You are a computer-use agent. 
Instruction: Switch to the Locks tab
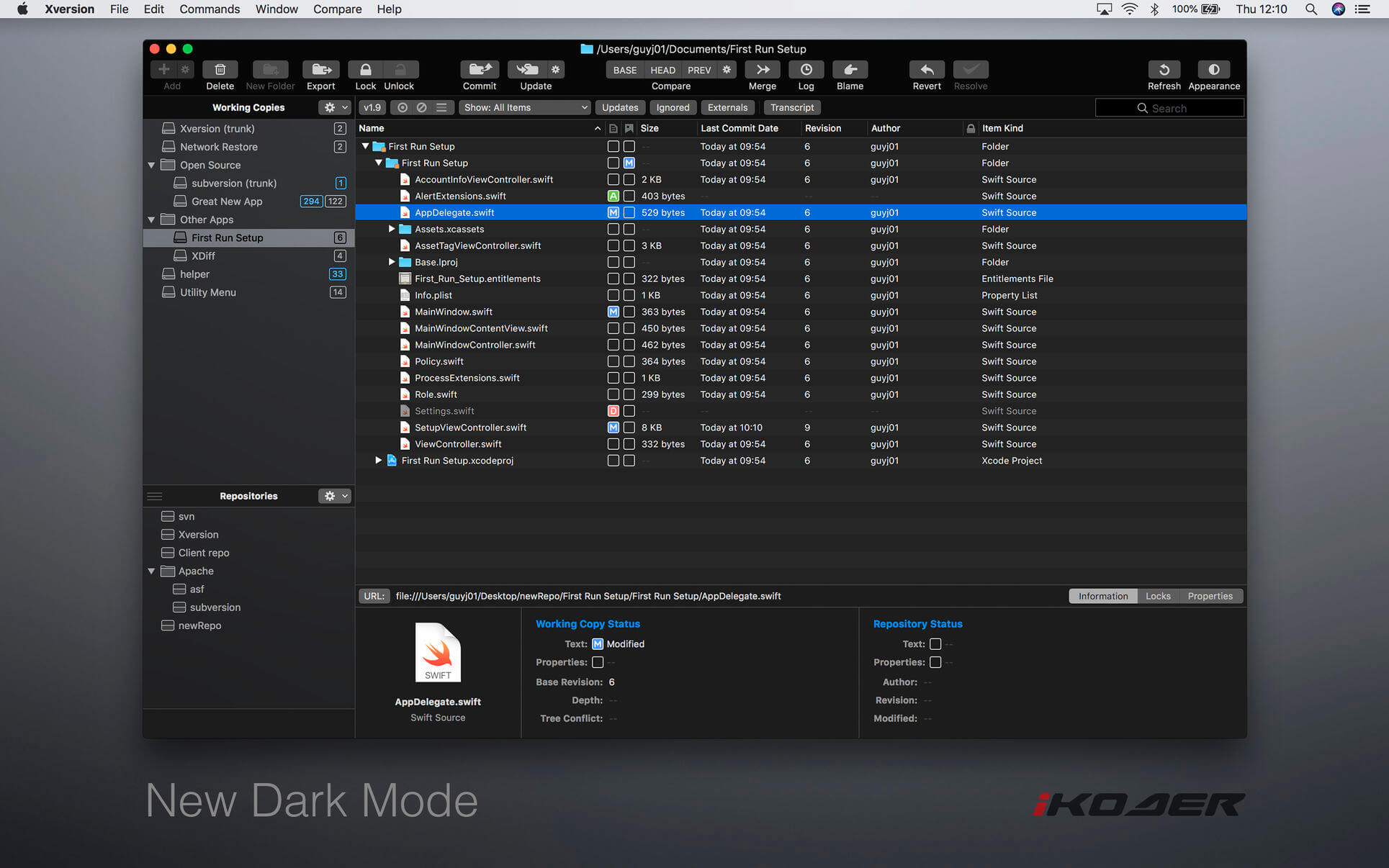click(1158, 596)
